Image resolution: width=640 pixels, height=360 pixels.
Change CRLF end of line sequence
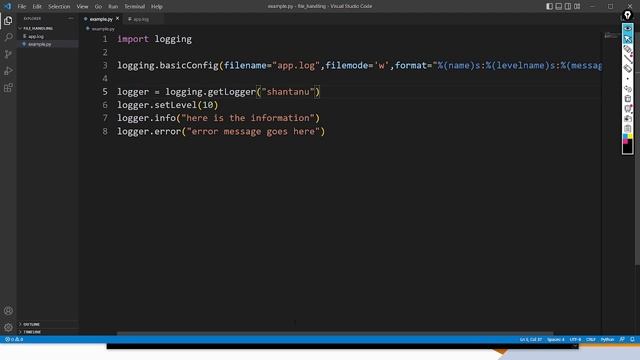pos(591,340)
